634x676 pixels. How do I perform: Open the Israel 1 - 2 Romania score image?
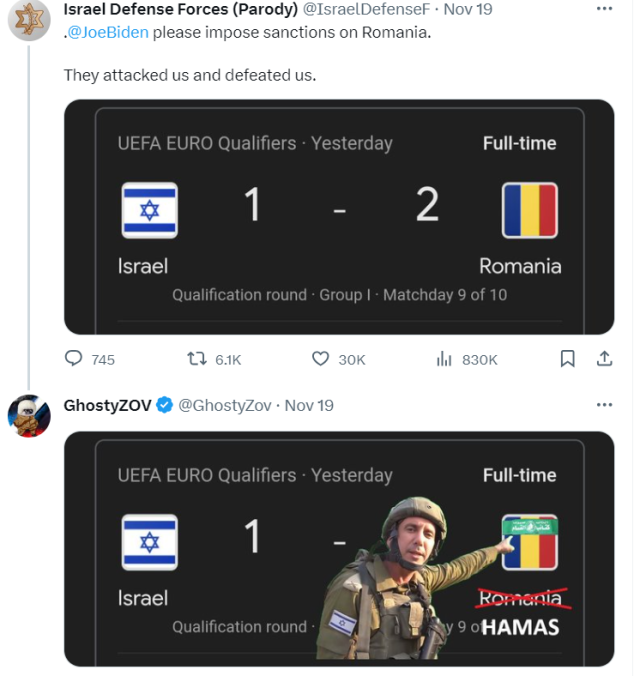(x=338, y=216)
